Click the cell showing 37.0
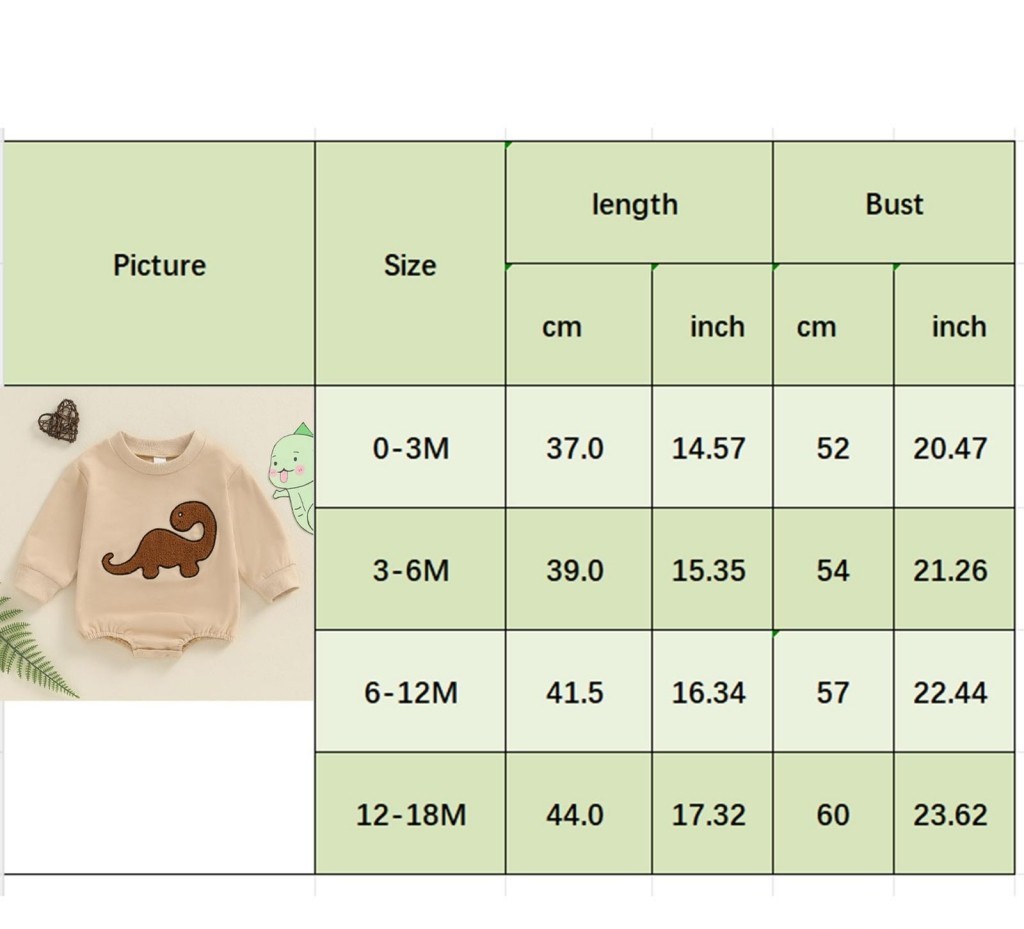 click(575, 448)
